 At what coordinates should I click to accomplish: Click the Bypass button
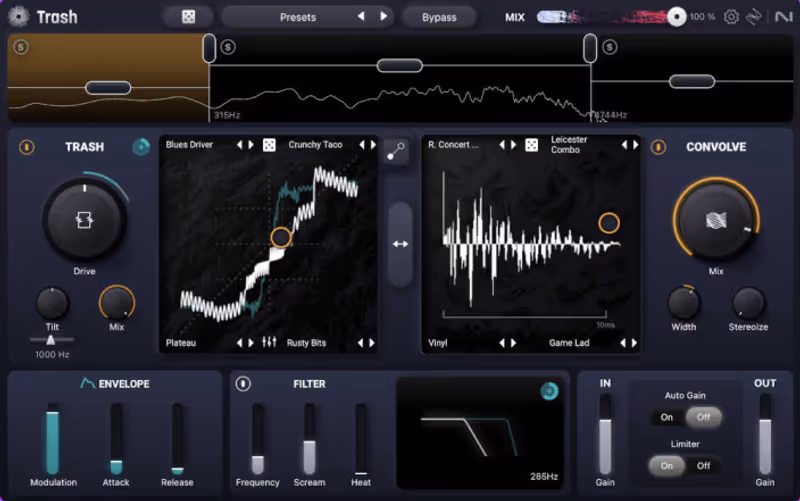tap(439, 17)
